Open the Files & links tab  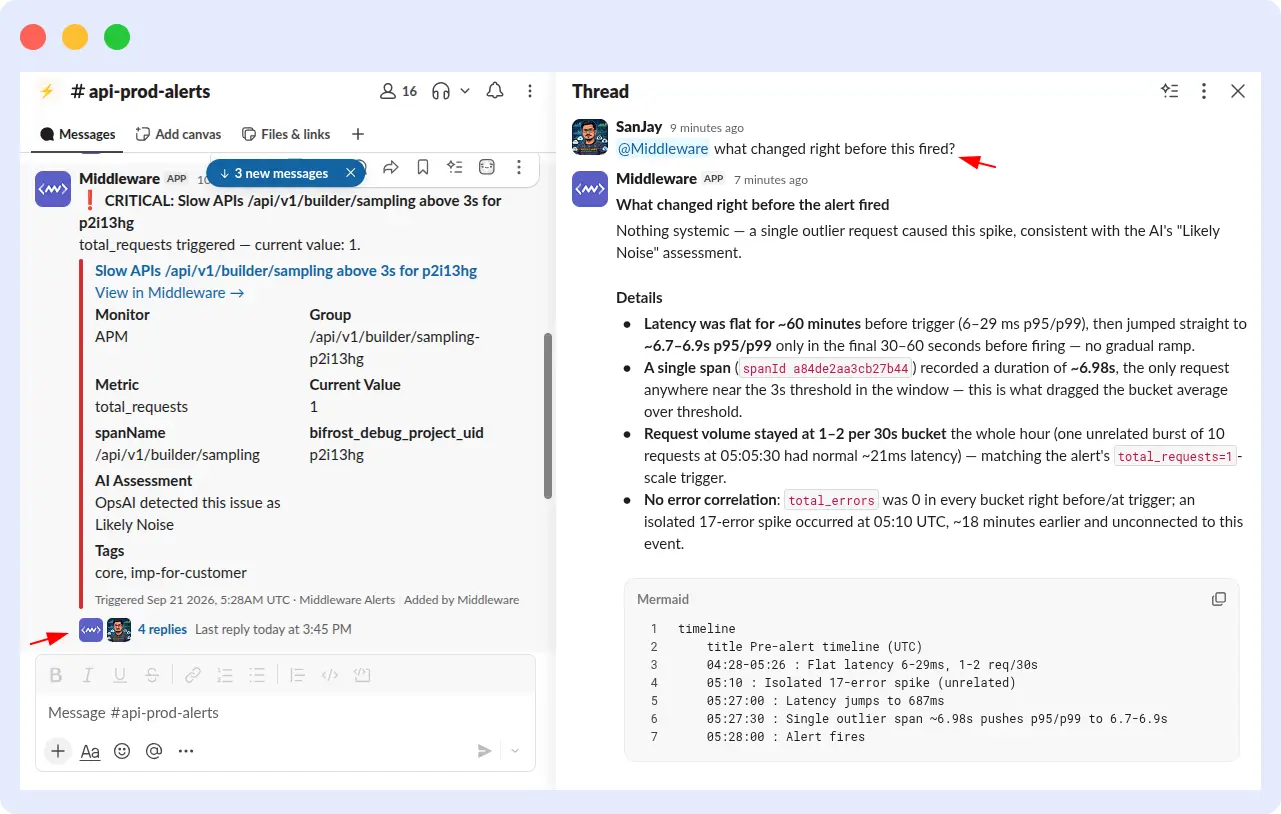click(286, 134)
